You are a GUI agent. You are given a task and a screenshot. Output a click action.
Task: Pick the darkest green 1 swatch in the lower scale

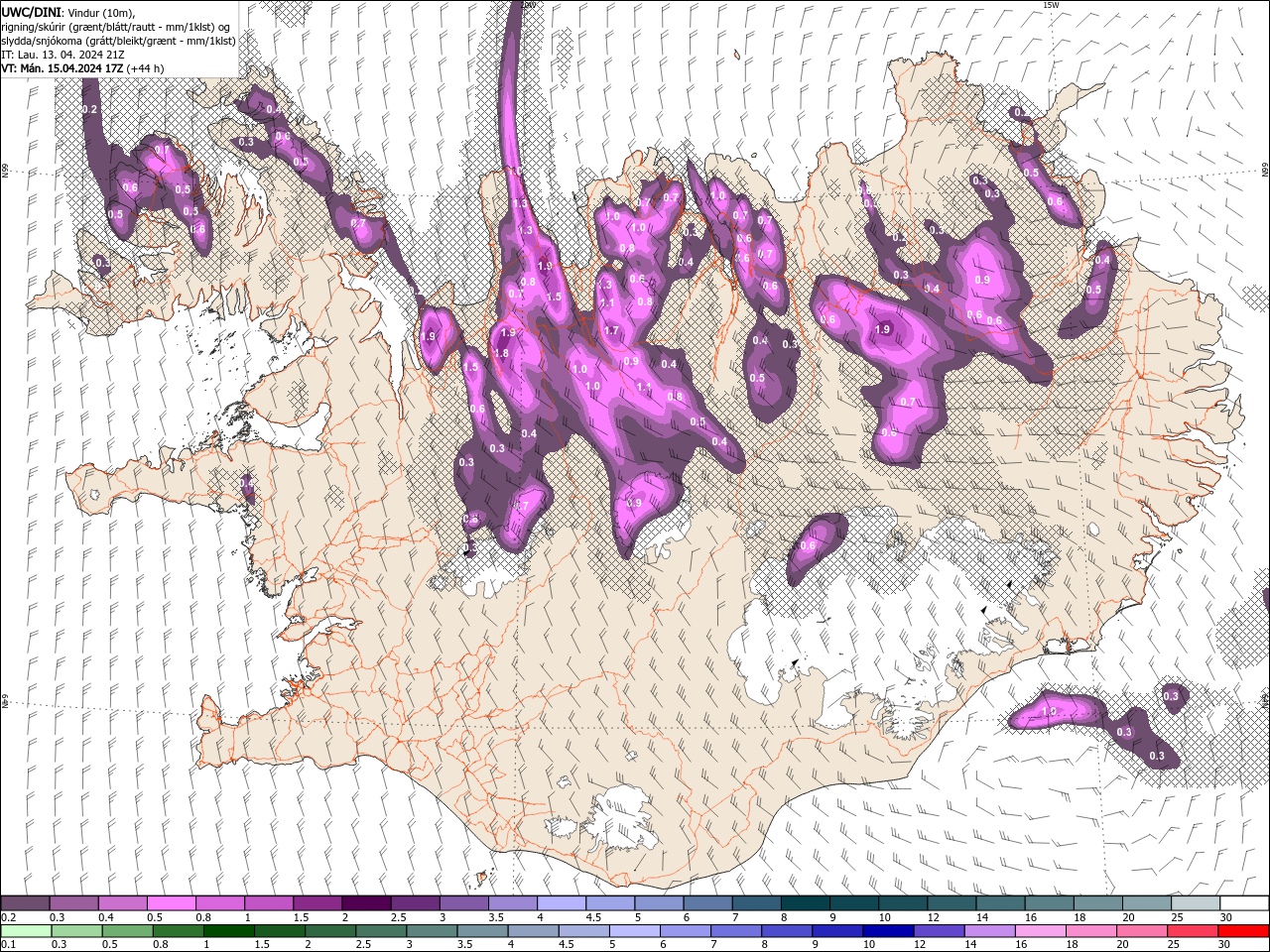(x=228, y=930)
